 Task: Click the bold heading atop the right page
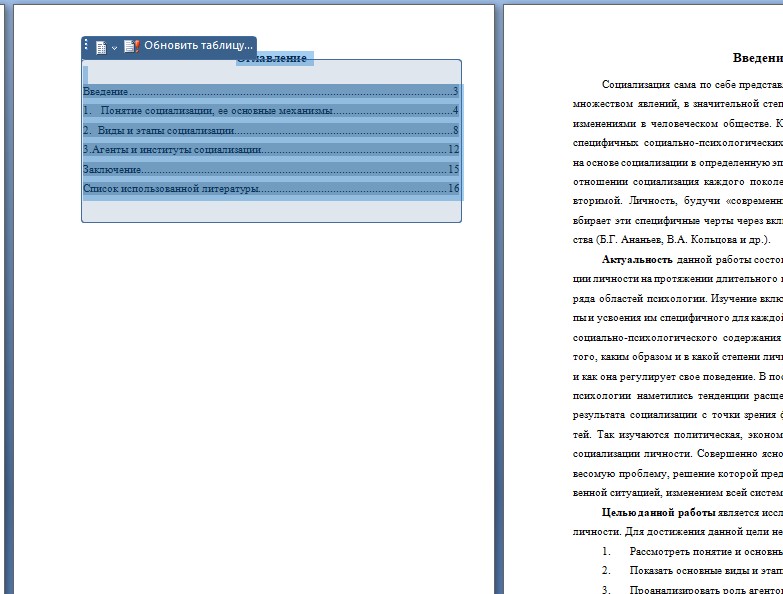coord(757,58)
